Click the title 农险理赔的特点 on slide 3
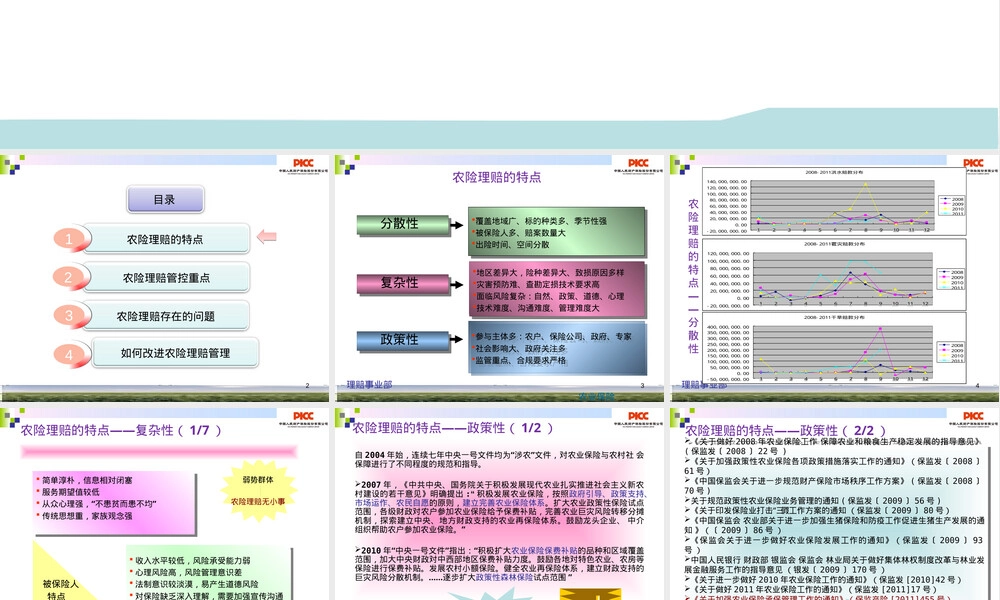This screenshot has height=600, width=1000. click(497, 177)
